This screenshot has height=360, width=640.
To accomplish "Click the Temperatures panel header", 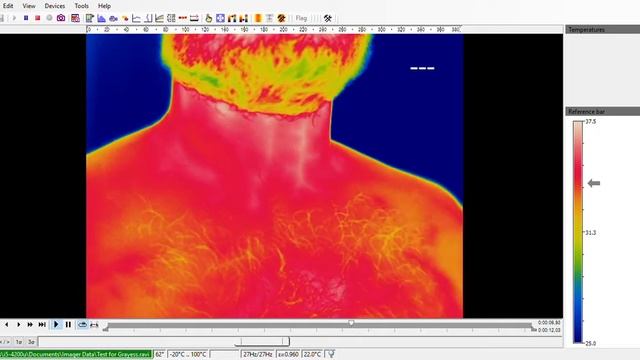I will click(602, 29).
